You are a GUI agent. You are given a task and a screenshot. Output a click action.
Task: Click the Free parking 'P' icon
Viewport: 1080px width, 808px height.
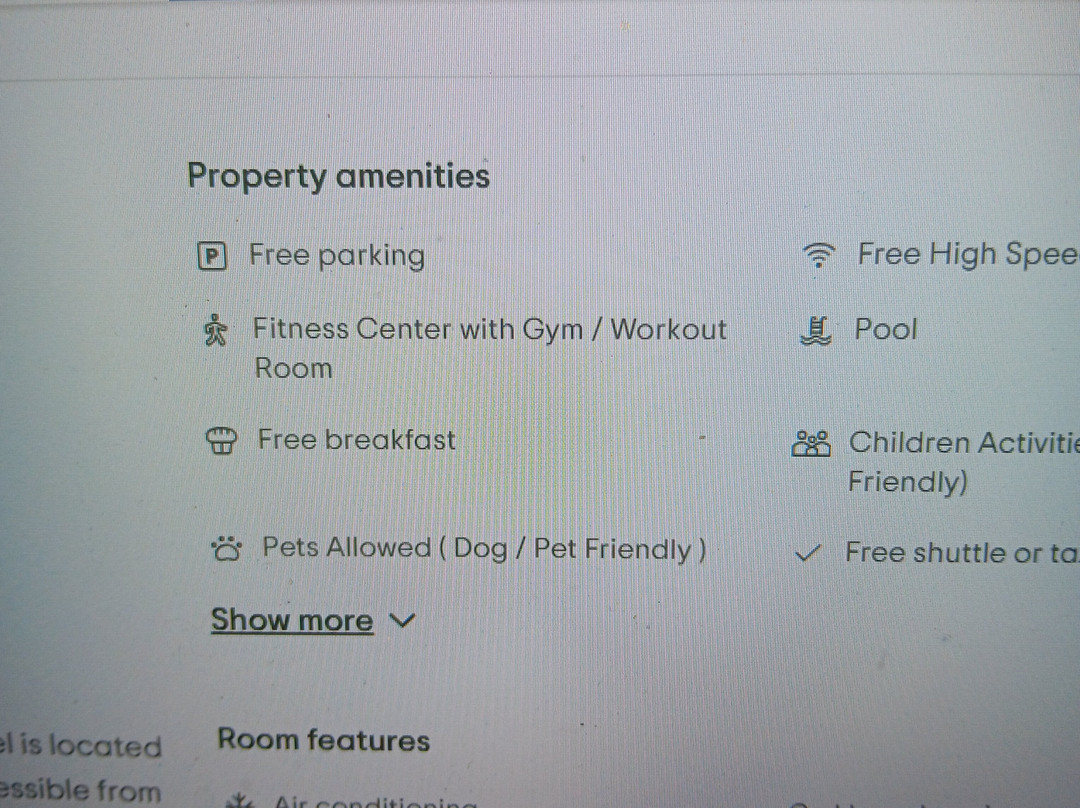point(212,257)
